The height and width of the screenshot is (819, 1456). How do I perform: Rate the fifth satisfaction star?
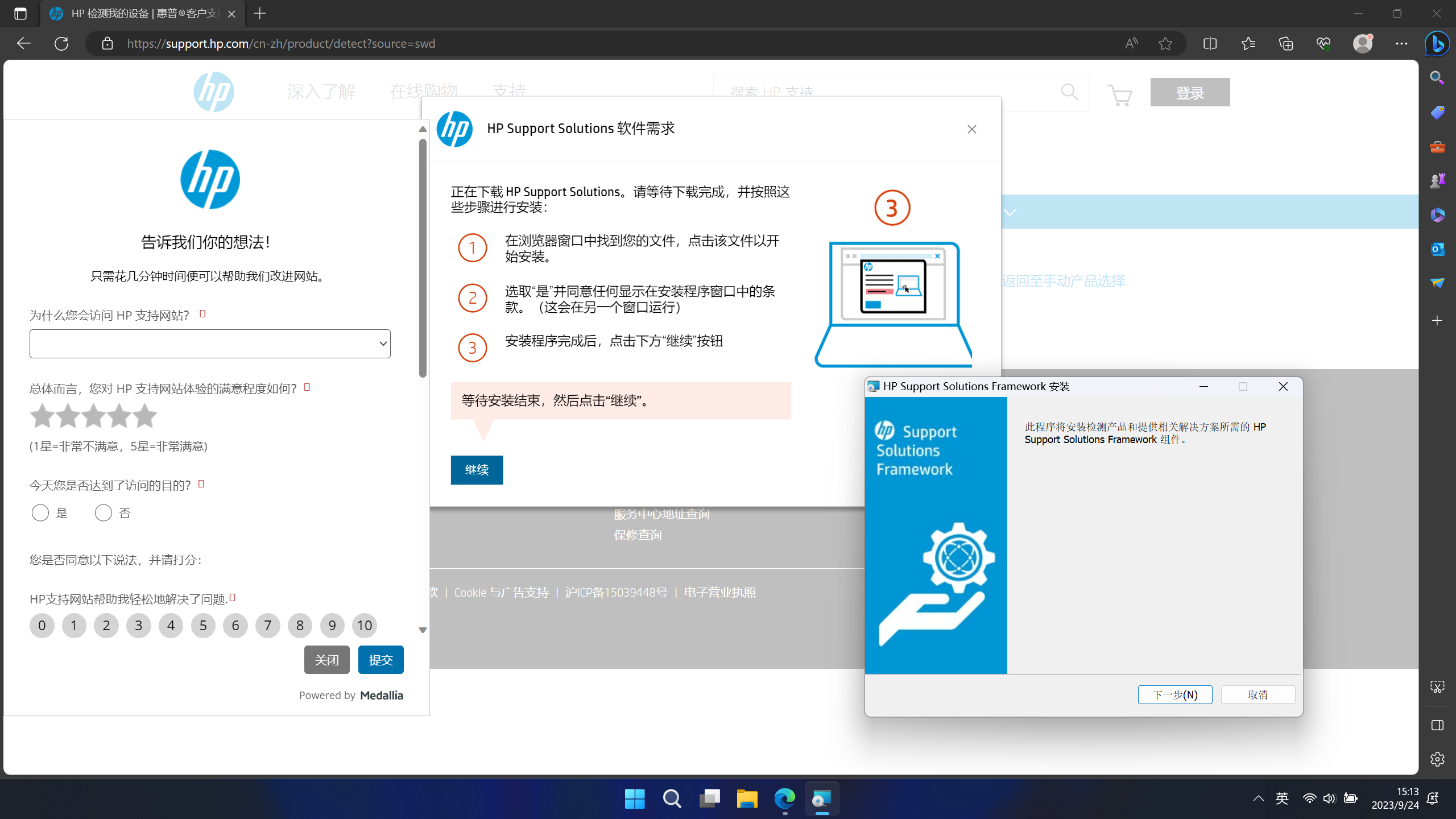point(145,416)
